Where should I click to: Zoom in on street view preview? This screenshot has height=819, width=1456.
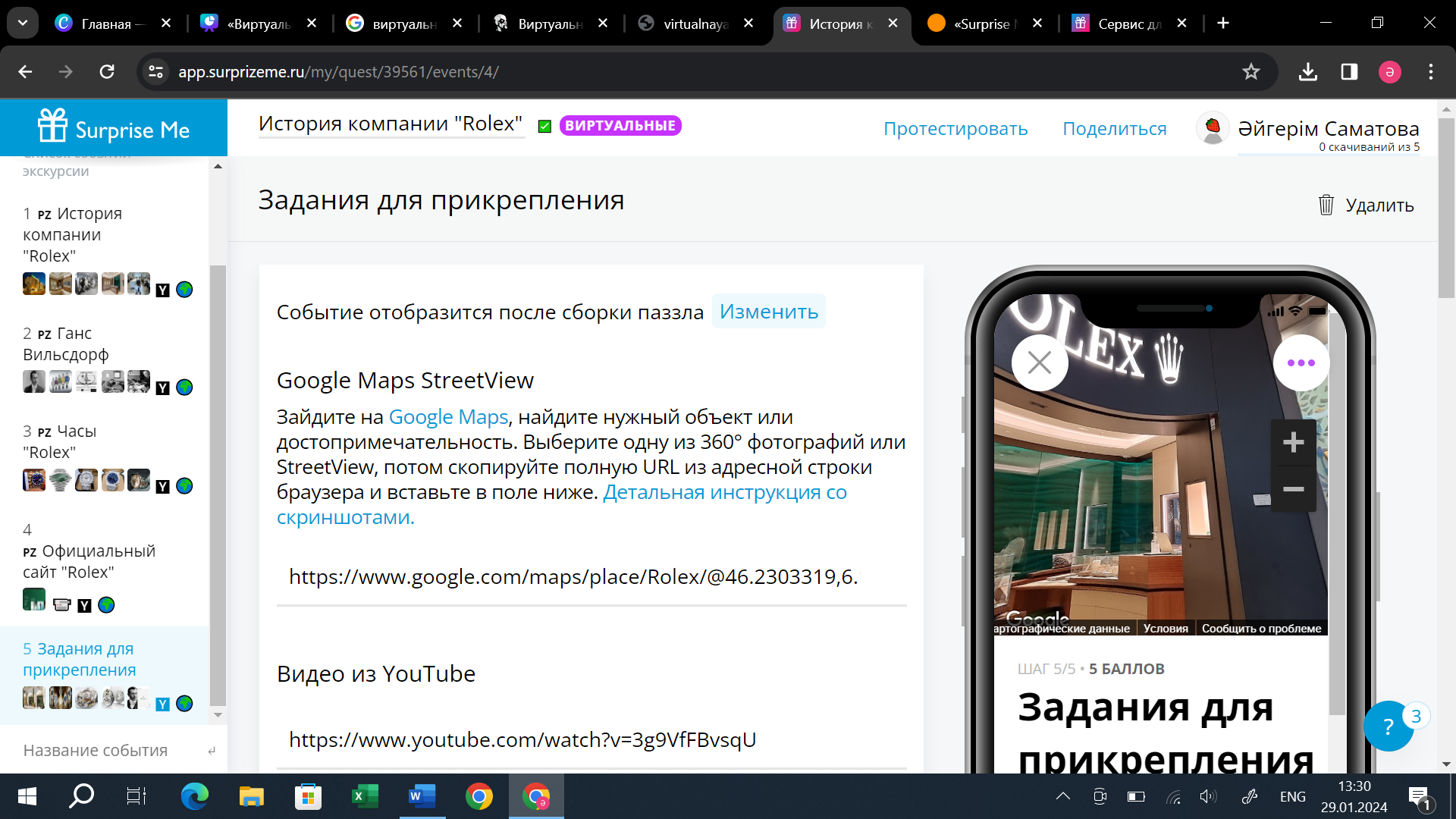click(x=1293, y=442)
